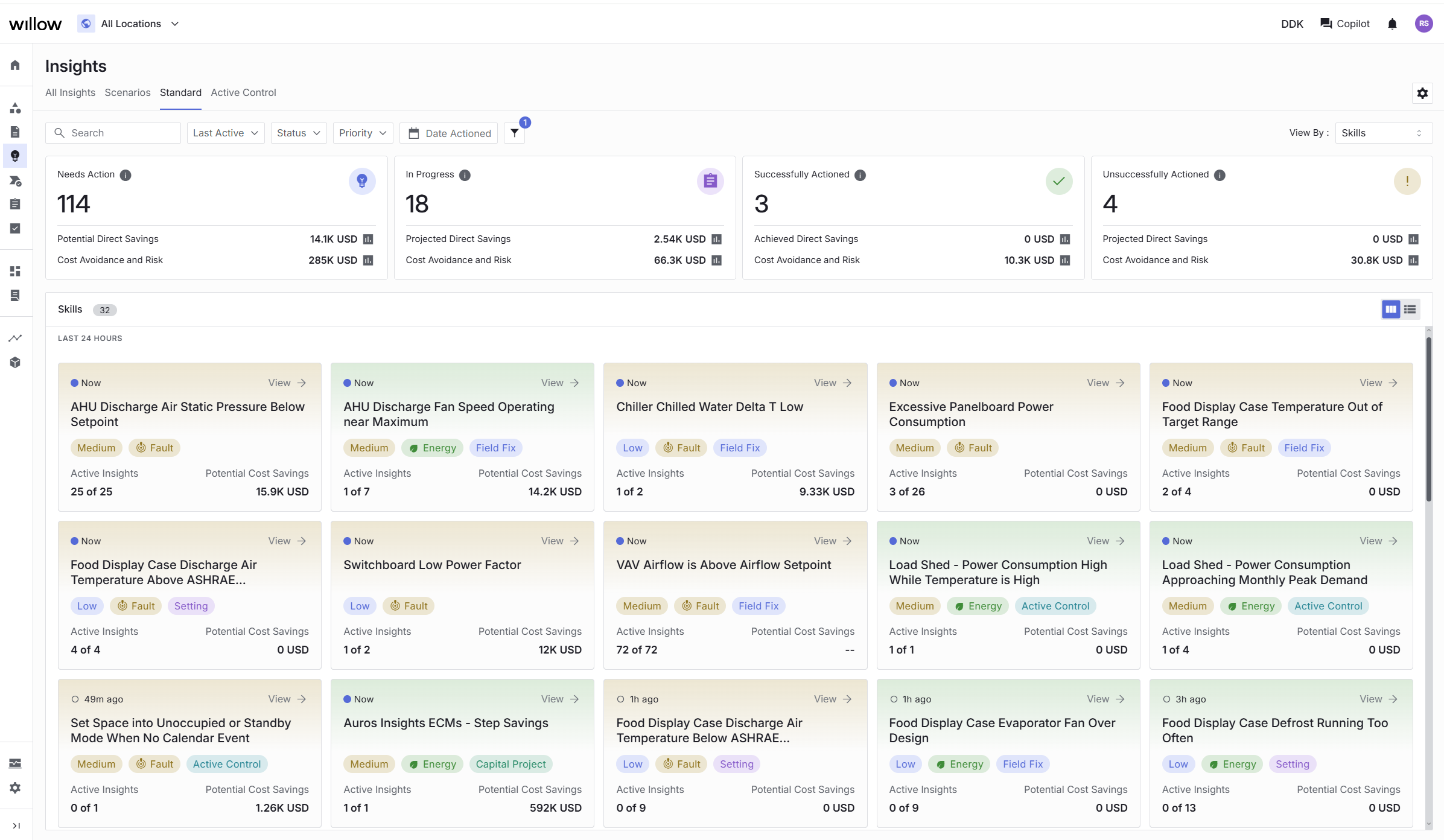The width and height of the screenshot is (1444, 840).
Task: Open the View By Skills dropdown
Action: tap(1384, 133)
